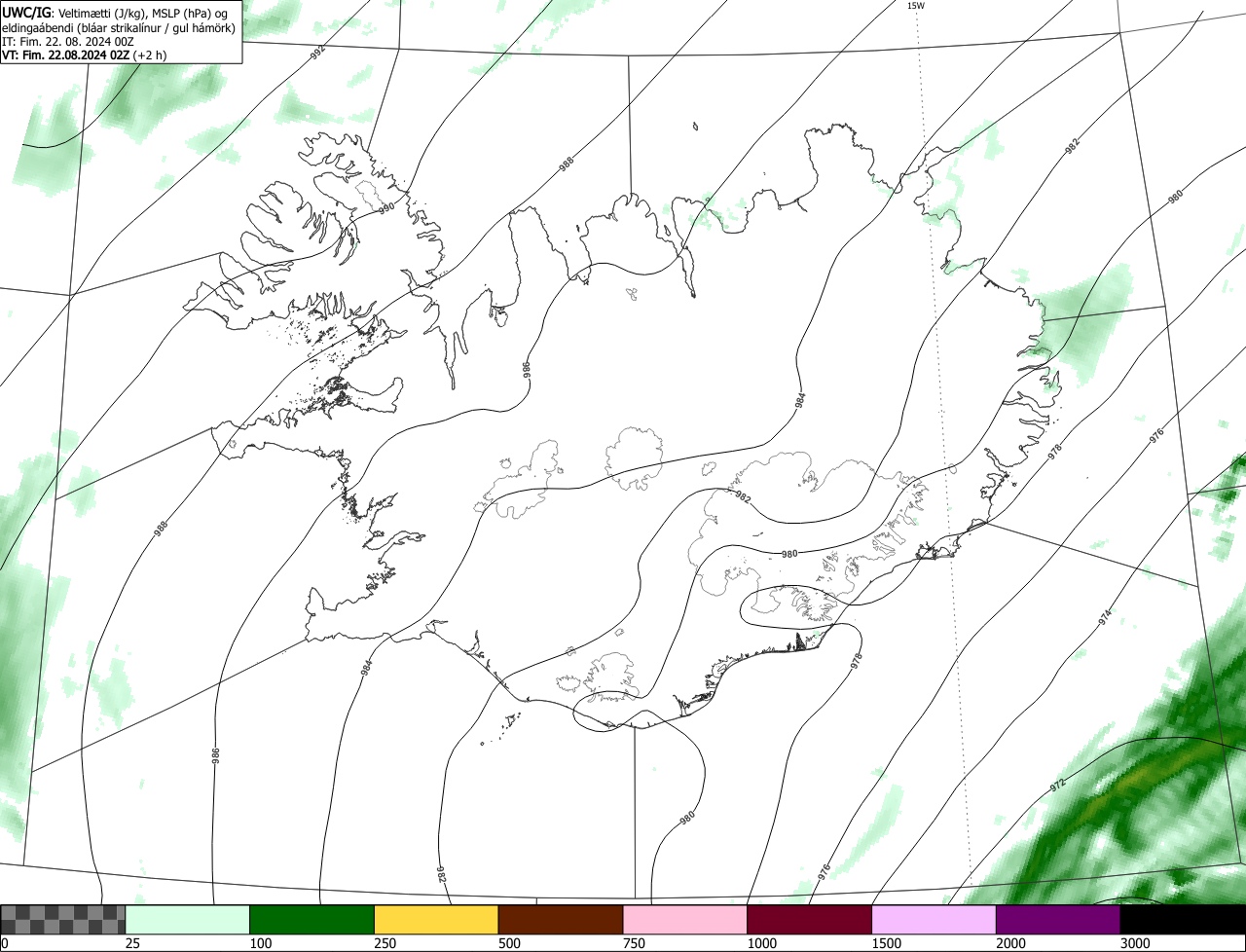Select the black legend swatch above 3000
The image size is (1246, 952).
(1183, 920)
